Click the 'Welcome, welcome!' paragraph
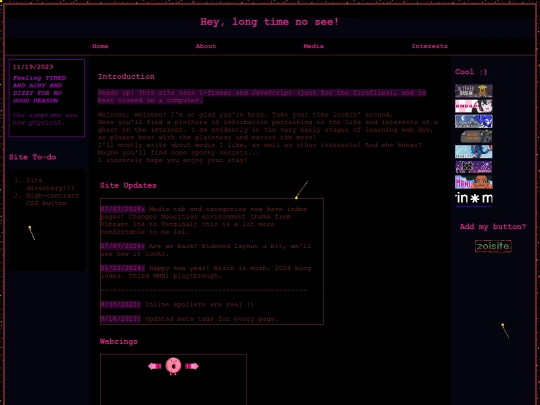The image size is (540, 405). (x=268, y=137)
